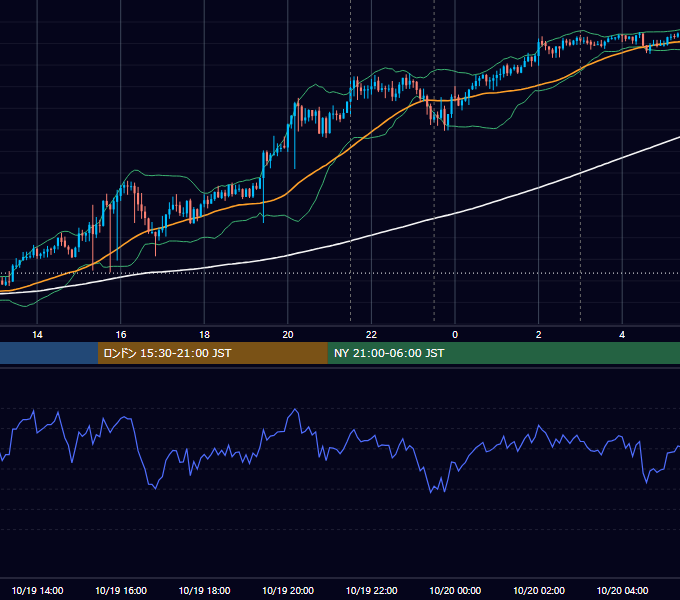Click the 16 hour axis label
Viewport: 680px width, 600px height.
tap(121, 335)
